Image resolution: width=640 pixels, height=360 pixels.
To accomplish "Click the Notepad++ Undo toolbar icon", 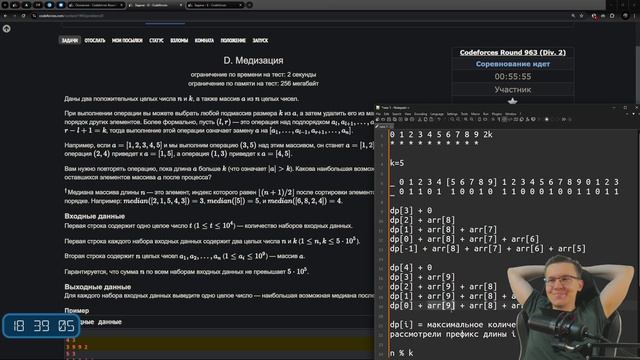I will click(439, 119).
